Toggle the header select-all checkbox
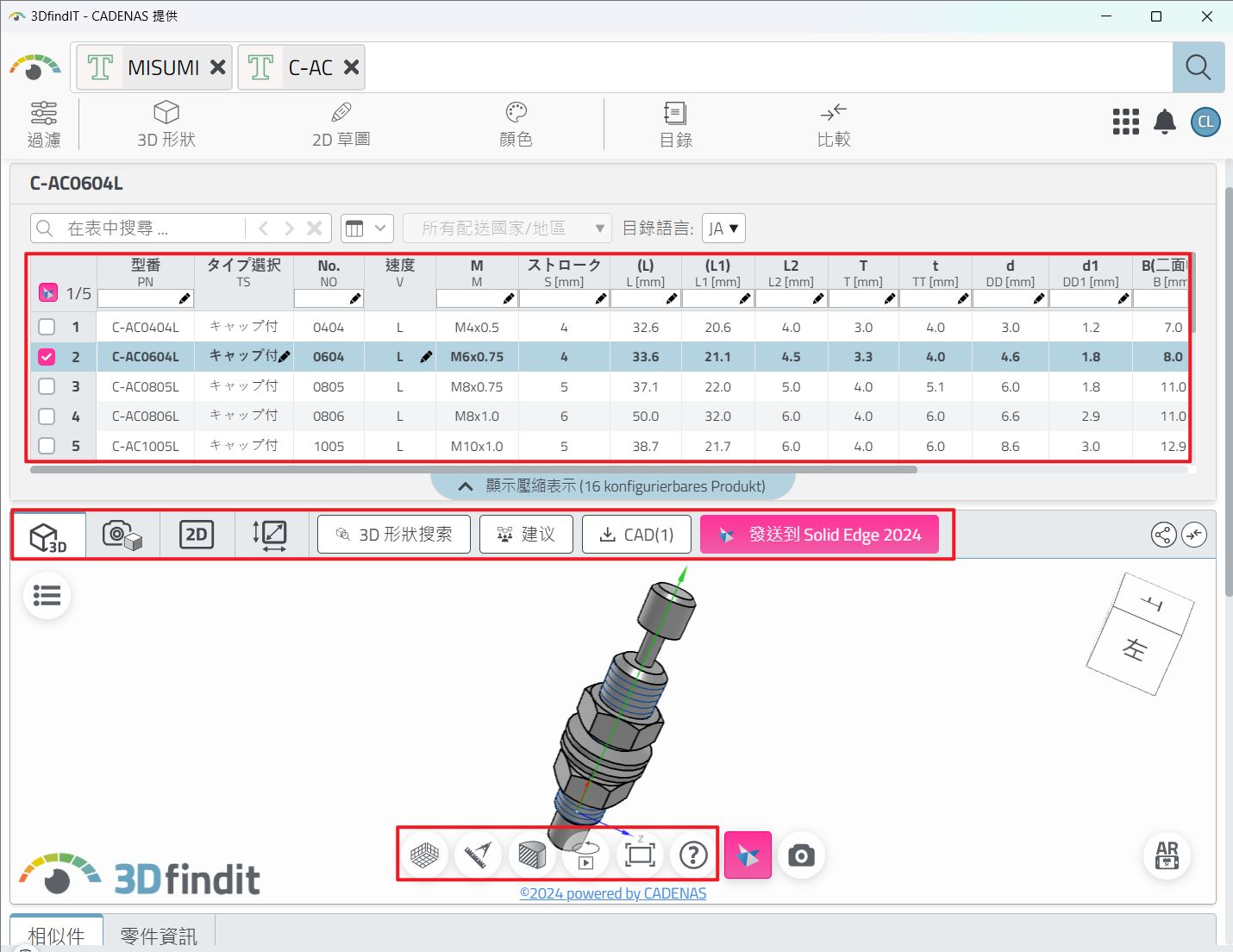Screen dimensions: 1233x952 coord(48,293)
